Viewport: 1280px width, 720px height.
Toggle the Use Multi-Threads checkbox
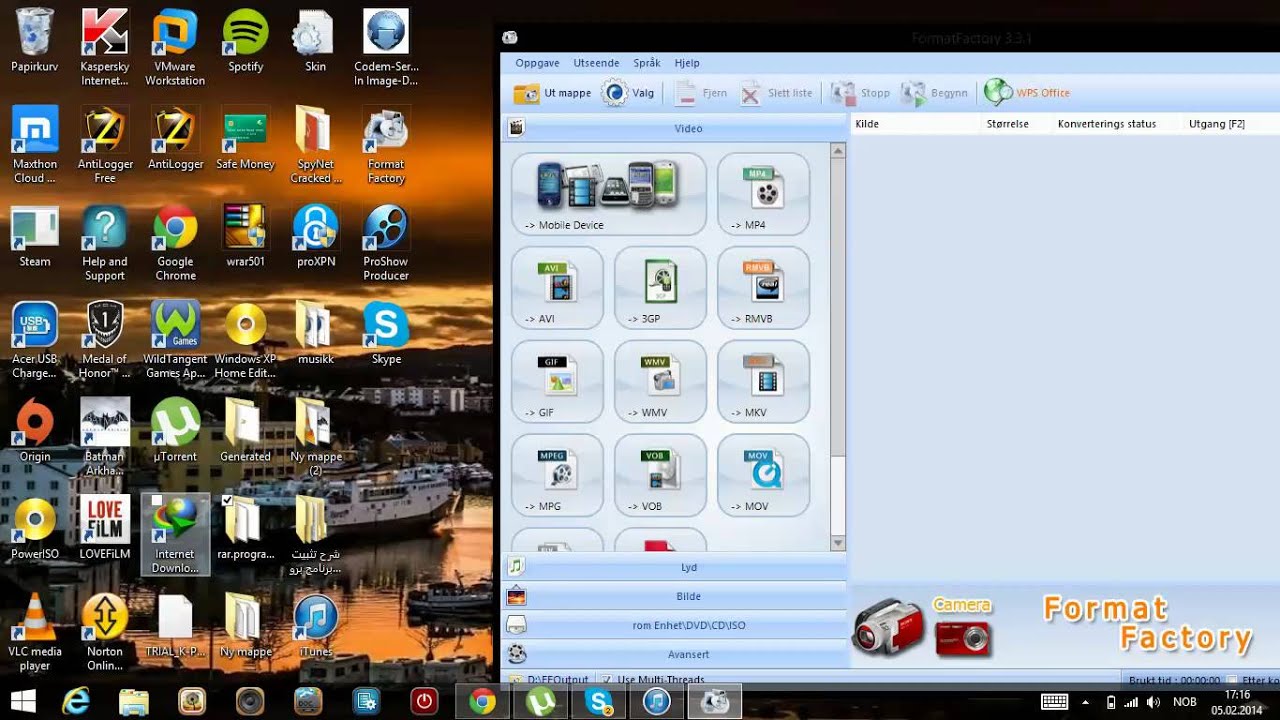click(x=607, y=680)
